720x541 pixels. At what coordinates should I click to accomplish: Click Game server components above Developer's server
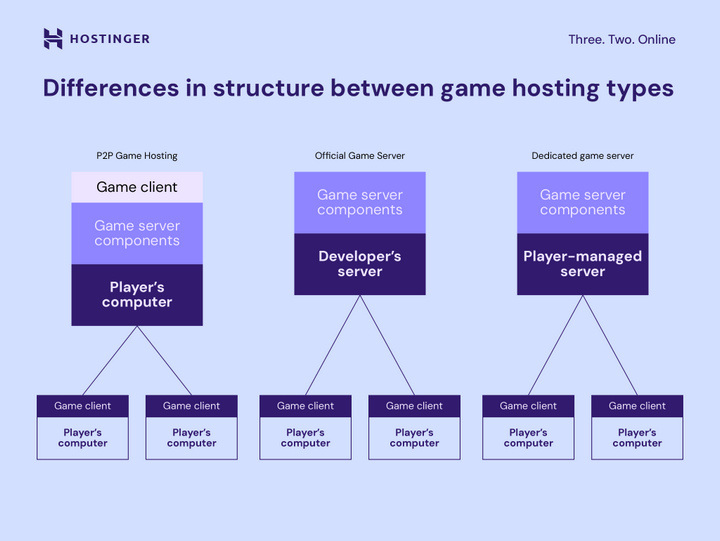(360, 202)
